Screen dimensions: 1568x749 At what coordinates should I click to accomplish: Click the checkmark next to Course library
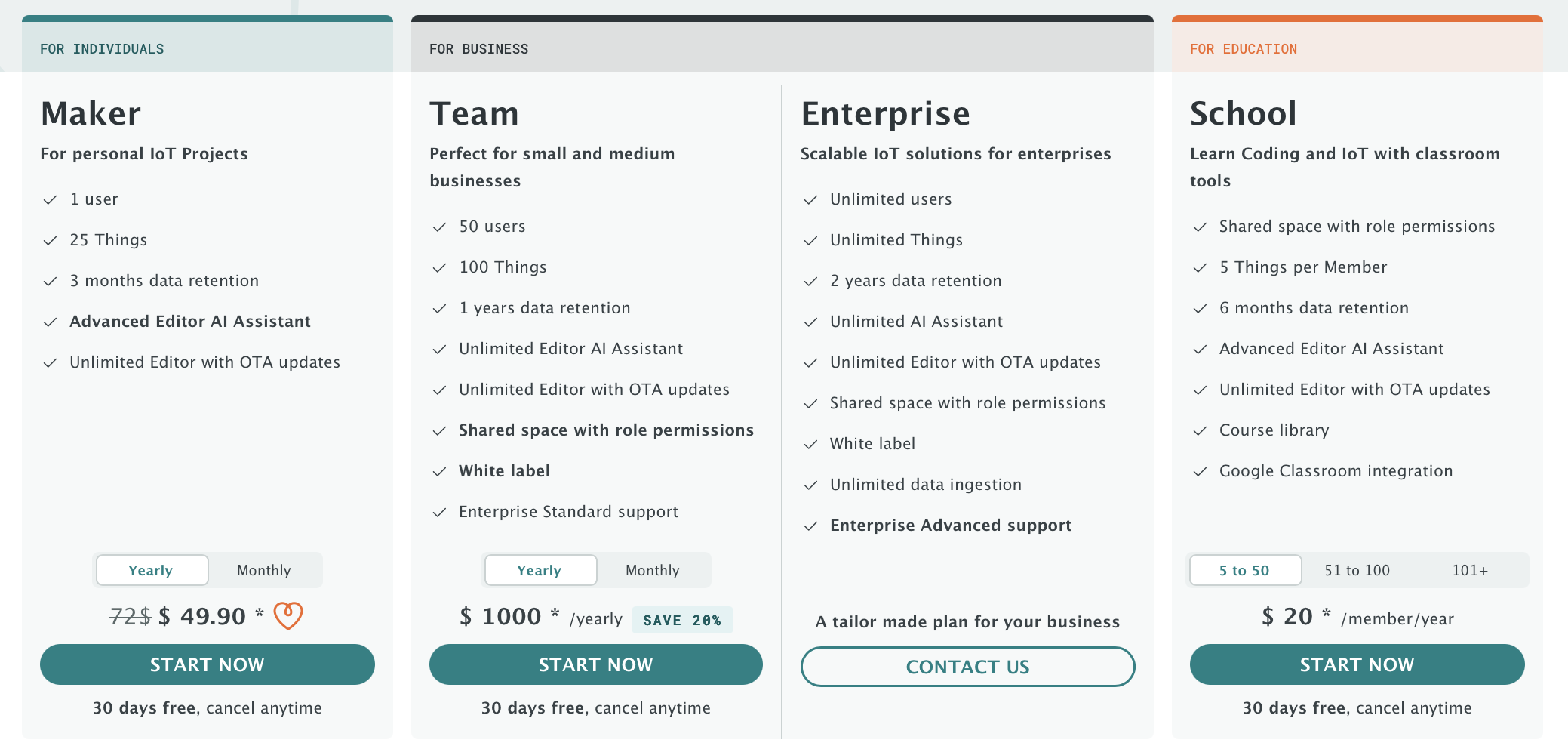[x=1200, y=431]
